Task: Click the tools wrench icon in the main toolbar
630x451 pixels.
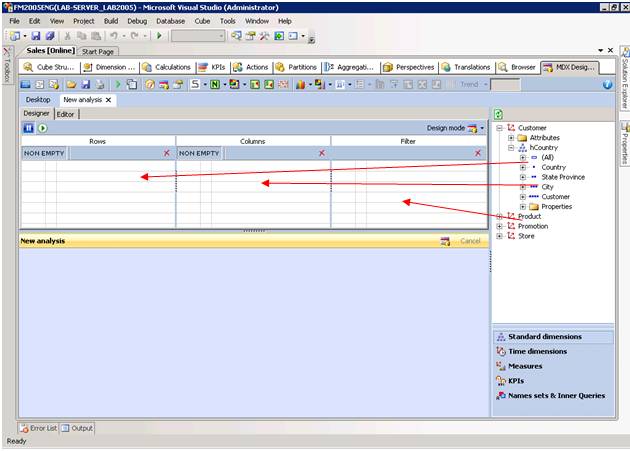Action: (x=264, y=36)
